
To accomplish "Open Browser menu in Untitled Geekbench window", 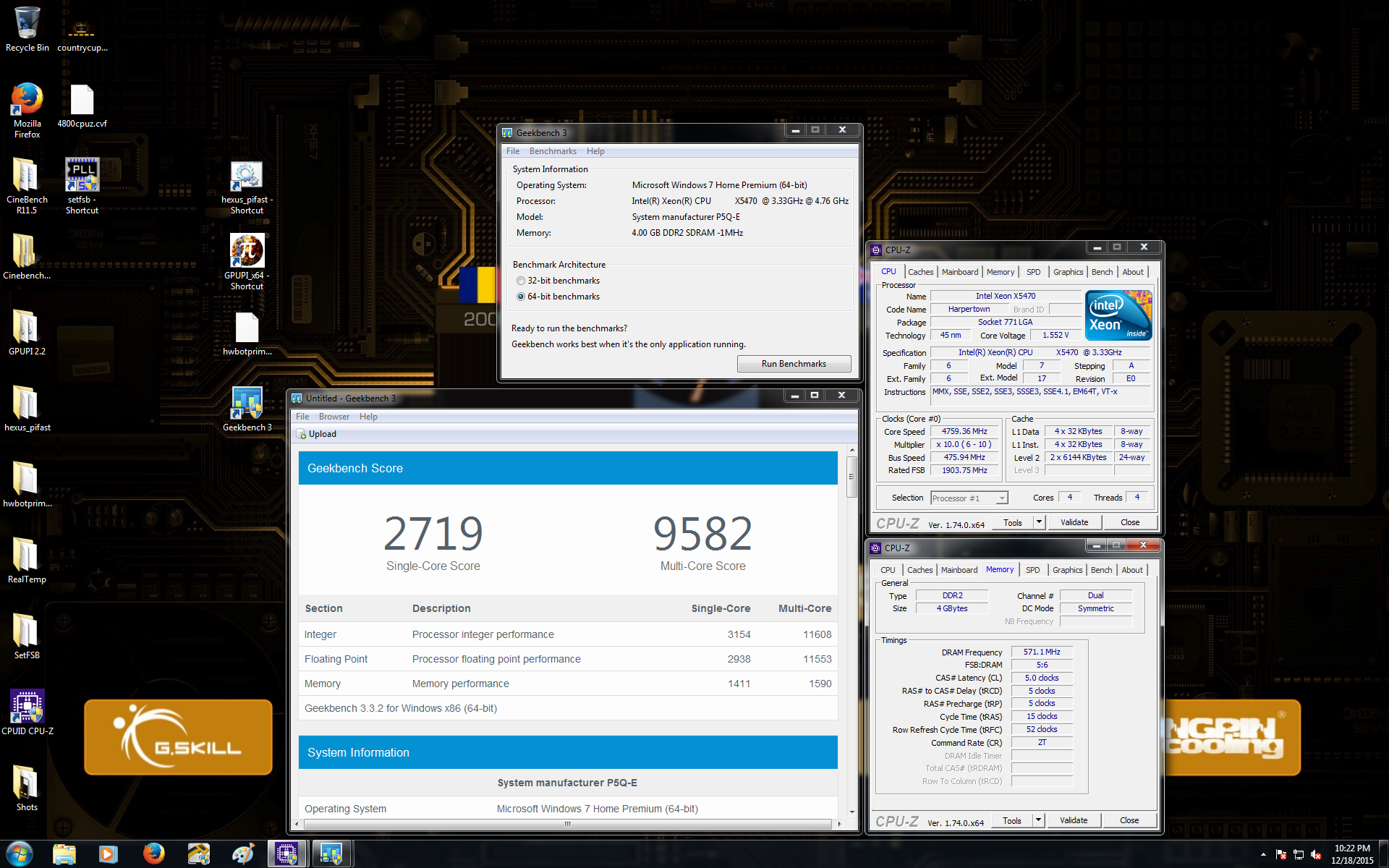I will pyautogui.click(x=334, y=417).
